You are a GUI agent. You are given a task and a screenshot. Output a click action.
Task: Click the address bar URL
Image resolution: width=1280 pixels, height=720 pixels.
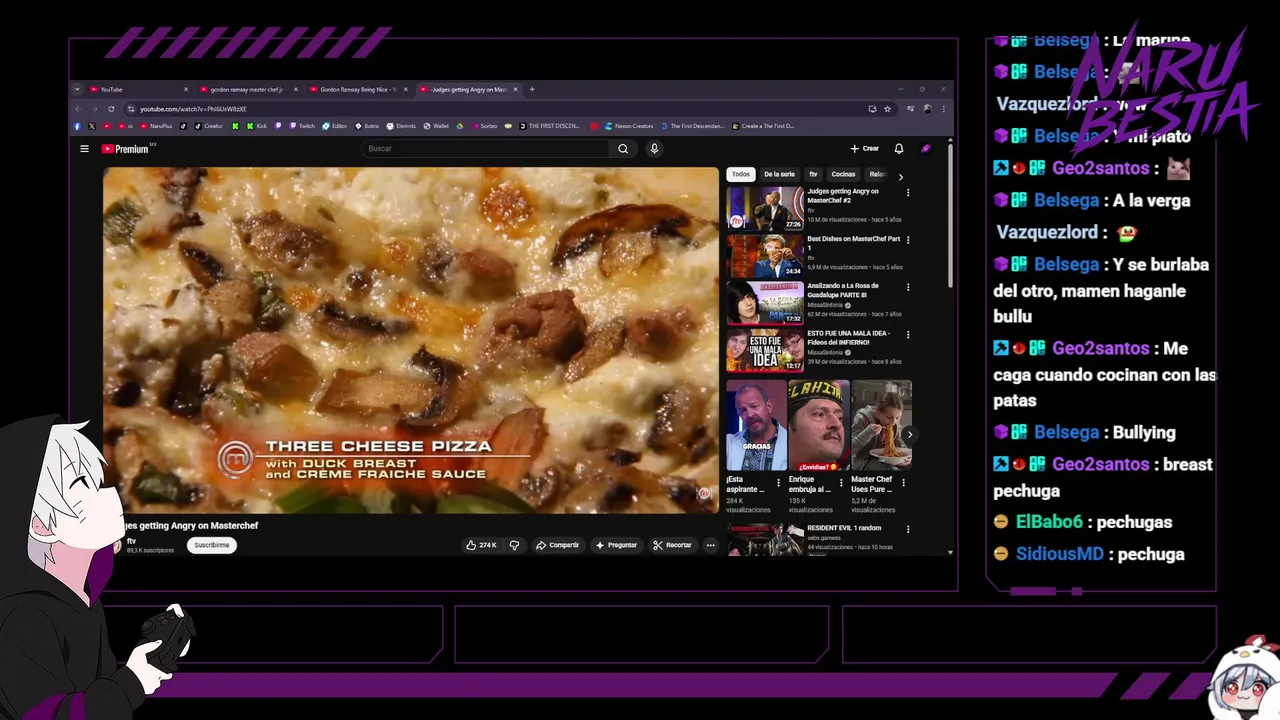(x=193, y=109)
